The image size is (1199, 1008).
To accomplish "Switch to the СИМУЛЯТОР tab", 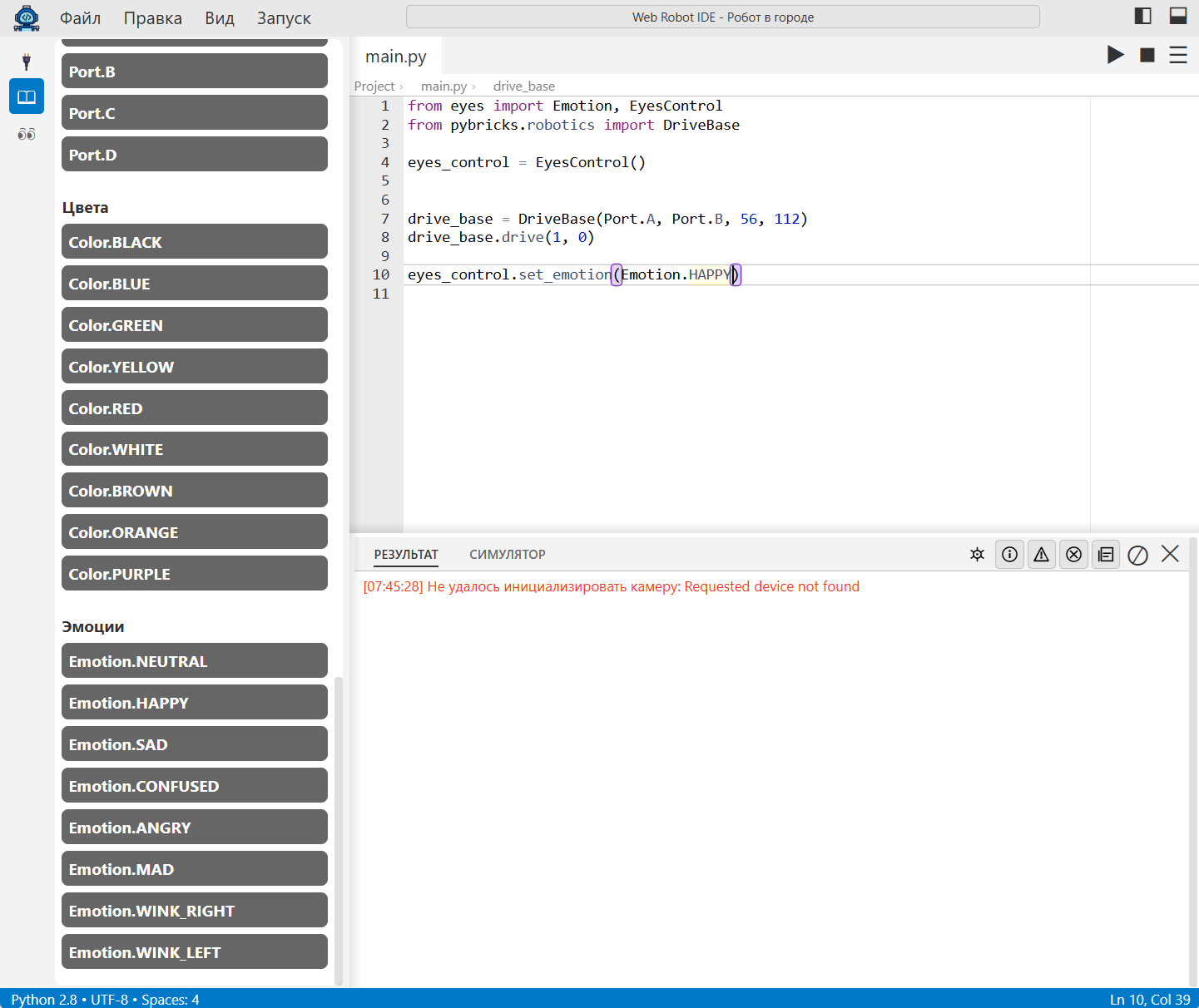I will (x=508, y=554).
